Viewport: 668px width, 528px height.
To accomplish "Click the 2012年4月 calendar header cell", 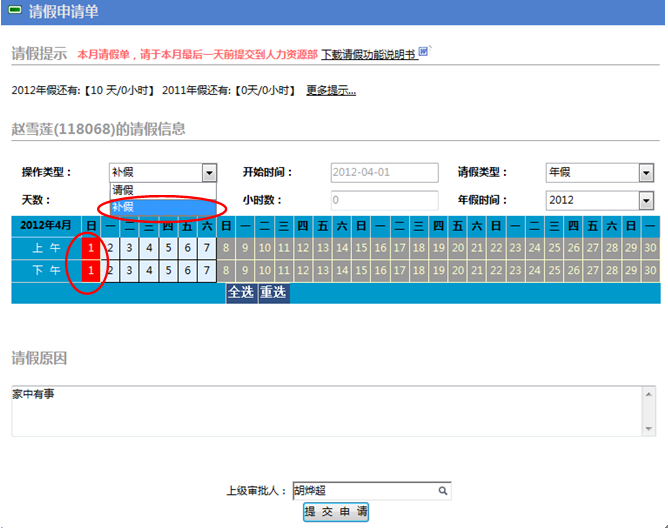I will [46, 225].
